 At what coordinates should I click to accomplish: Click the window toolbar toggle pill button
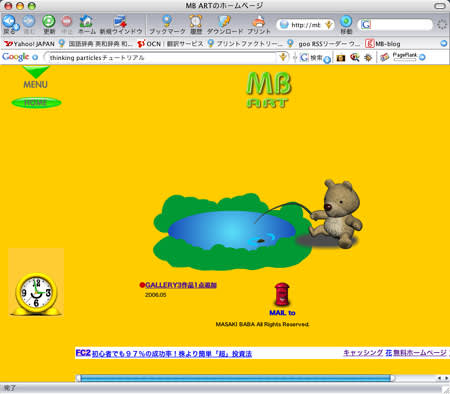440,6
